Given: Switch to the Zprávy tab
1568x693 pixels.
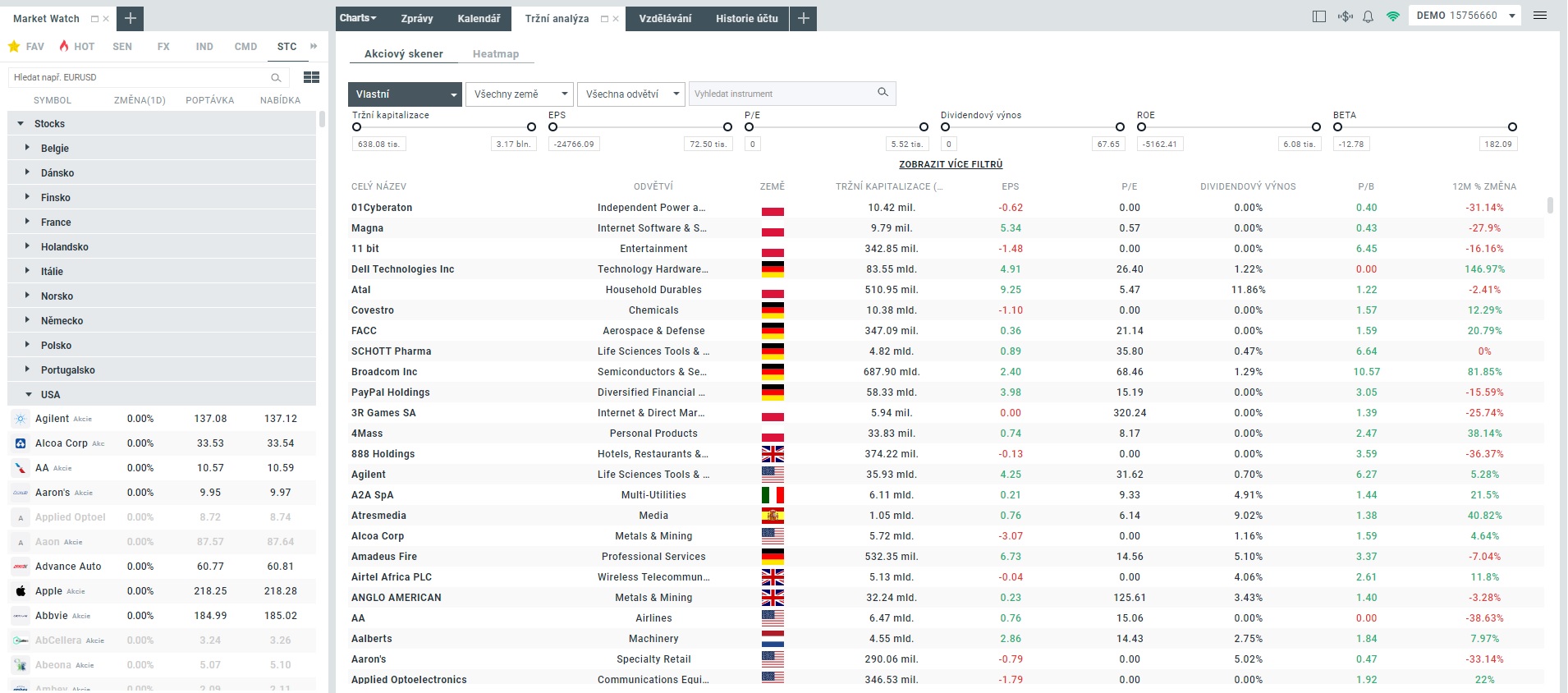Looking at the screenshot, I should 417,18.
